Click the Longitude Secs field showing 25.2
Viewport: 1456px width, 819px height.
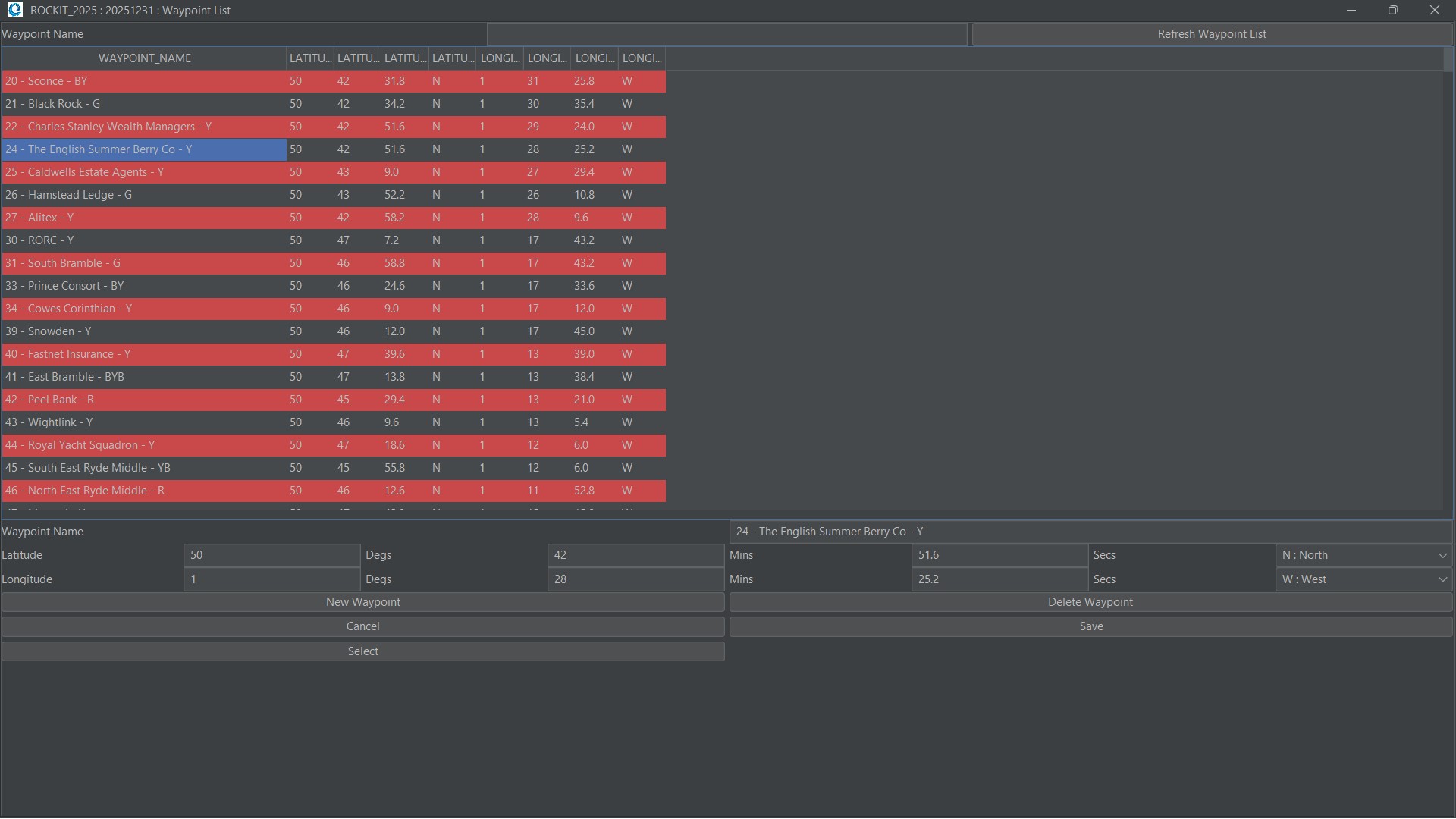coord(999,579)
